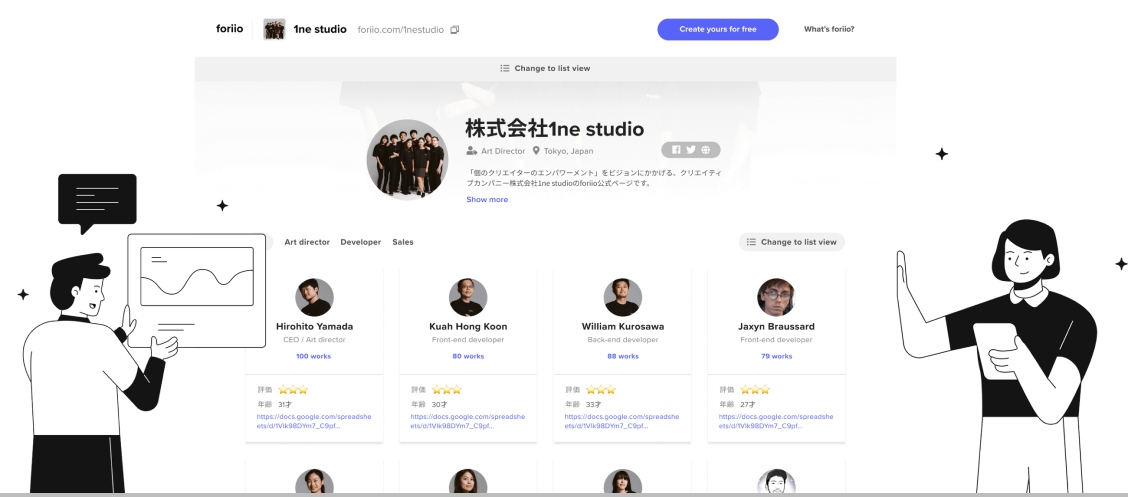
Task: Click the location pin icon
Action: click(x=536, y=151)
